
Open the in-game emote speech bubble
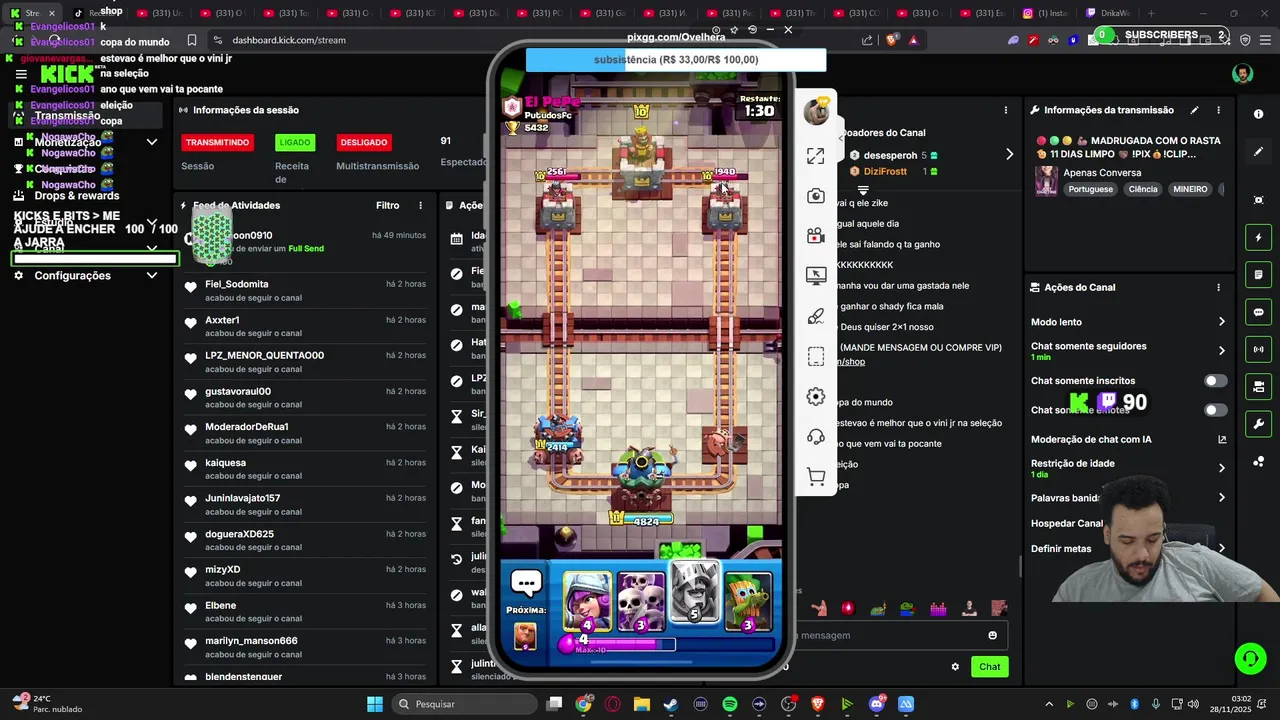tap(526, 582)
